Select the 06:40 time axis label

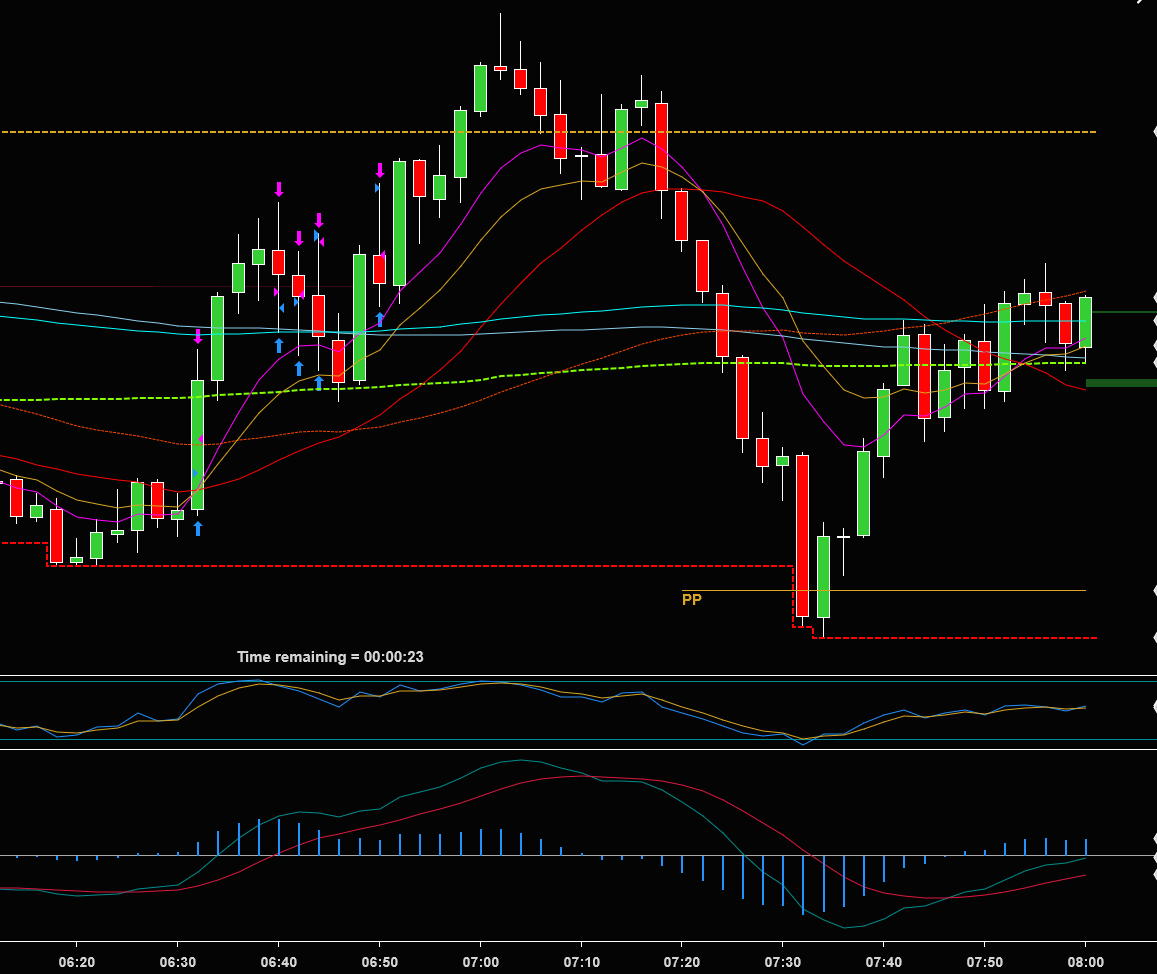pos(279,962)
